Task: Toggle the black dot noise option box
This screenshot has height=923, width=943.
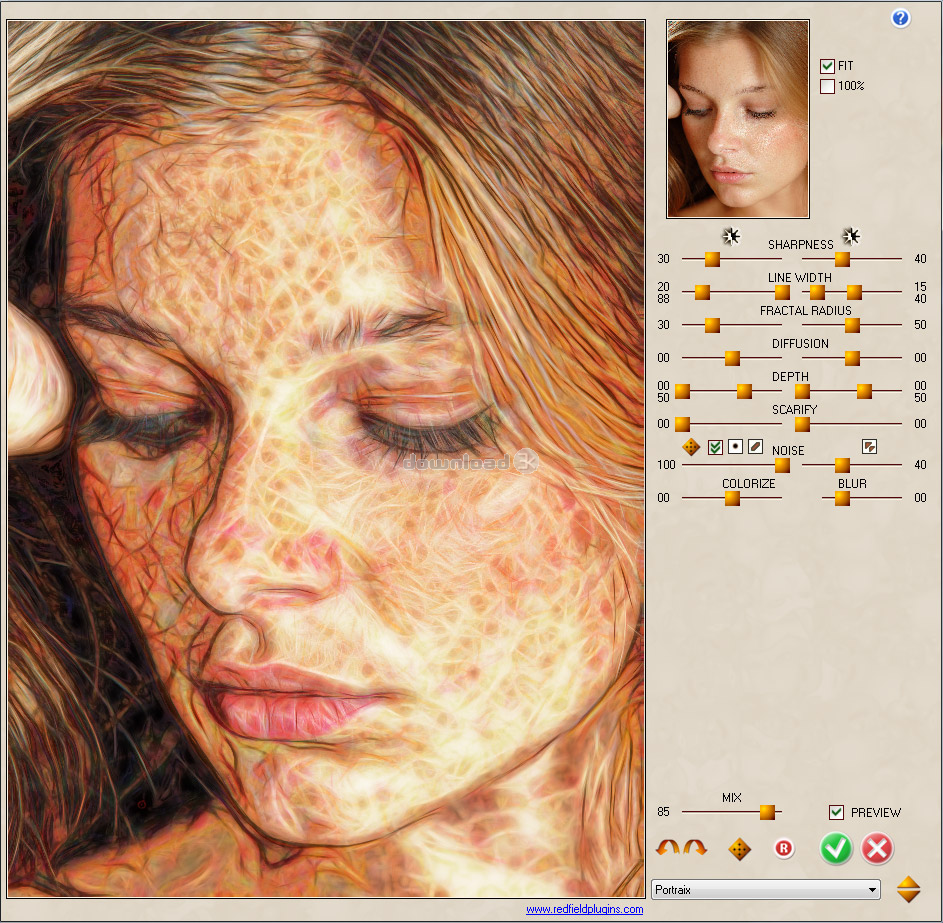Action: [x=735, y=447]
